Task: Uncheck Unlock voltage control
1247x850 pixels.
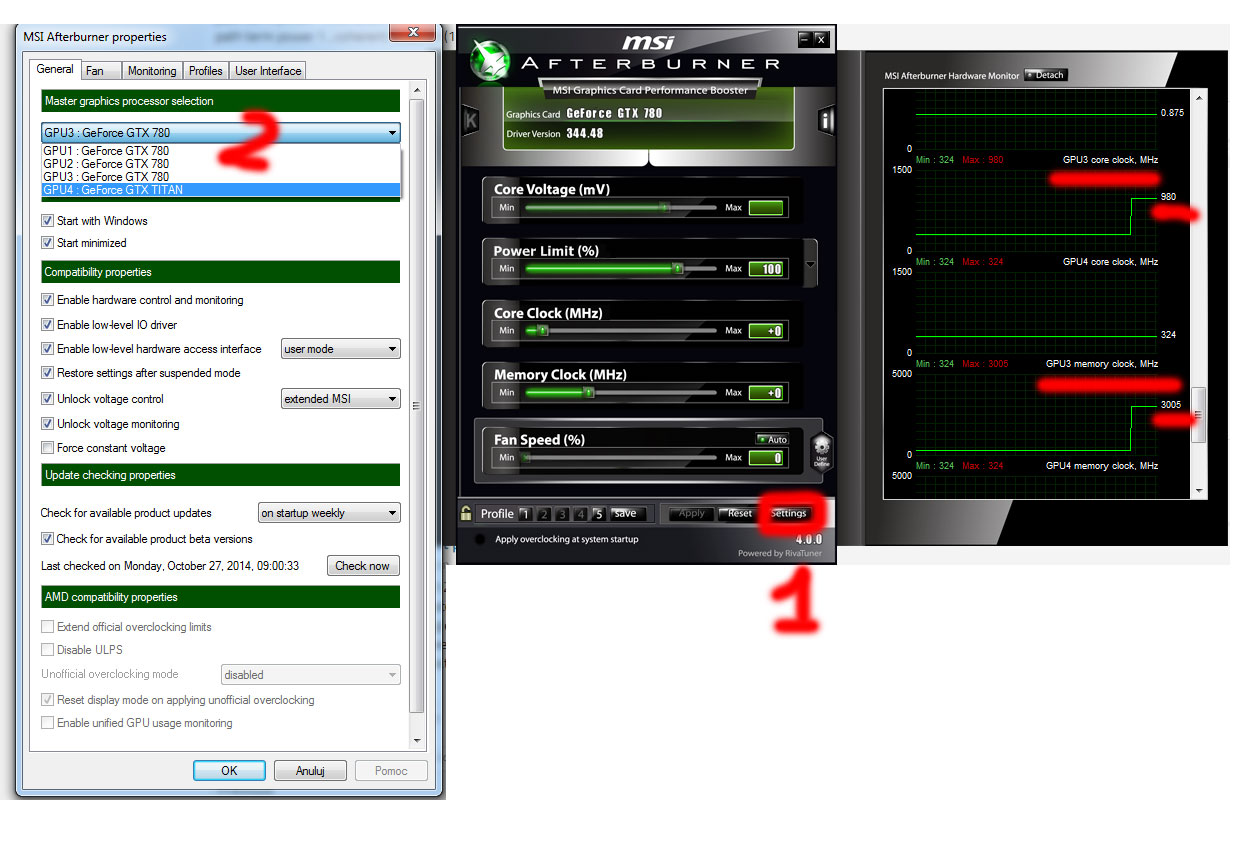Action: coord(47,398)
